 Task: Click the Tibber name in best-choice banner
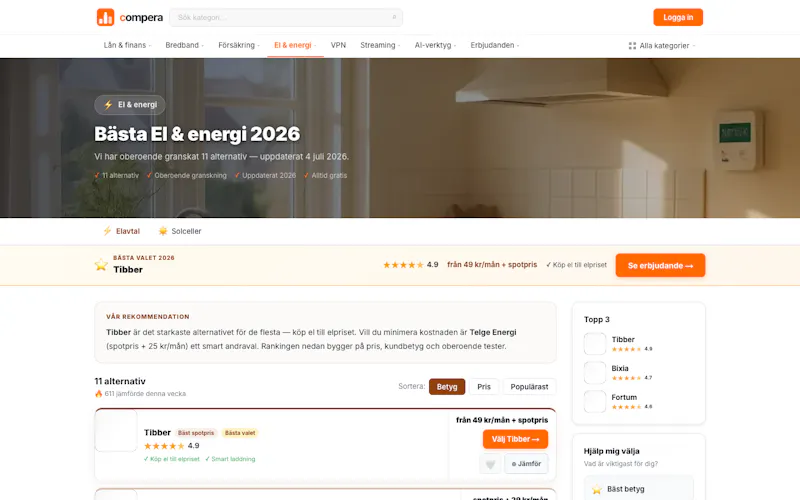point(128,269)
